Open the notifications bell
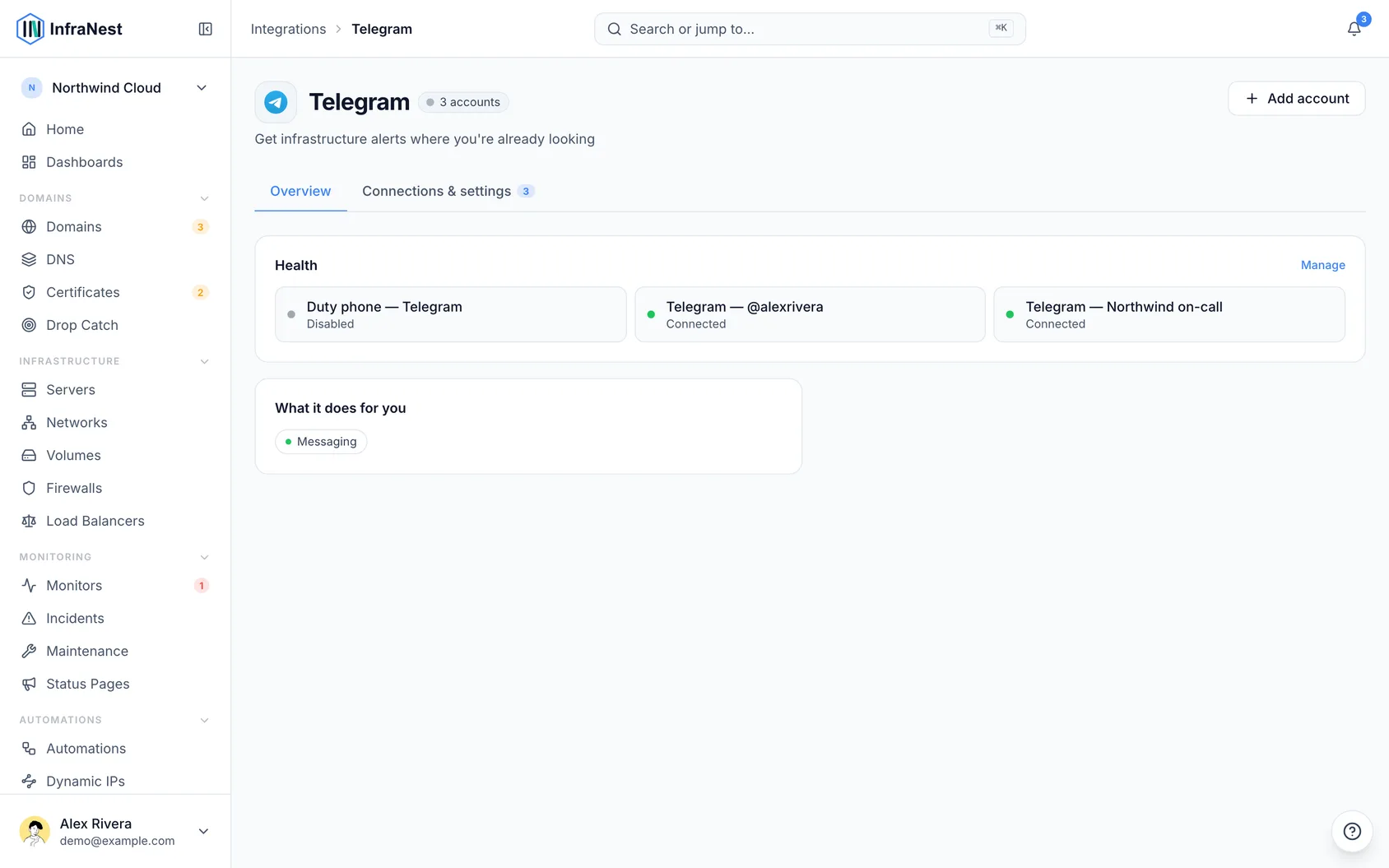This screenshot has height=868, width=1389. 1354,29
